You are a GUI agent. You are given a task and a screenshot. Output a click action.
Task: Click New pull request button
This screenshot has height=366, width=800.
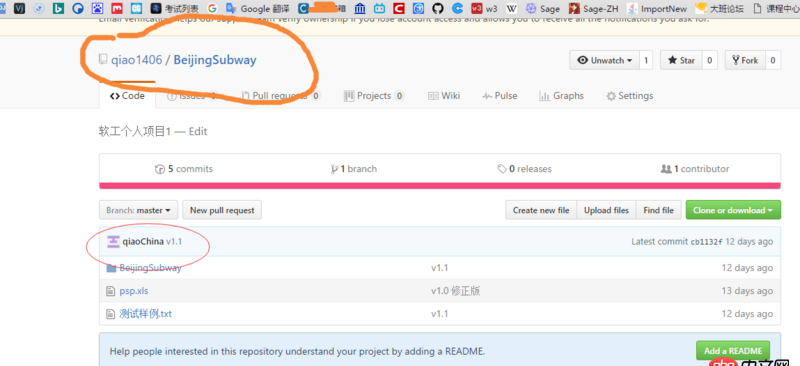click(222, 210)
